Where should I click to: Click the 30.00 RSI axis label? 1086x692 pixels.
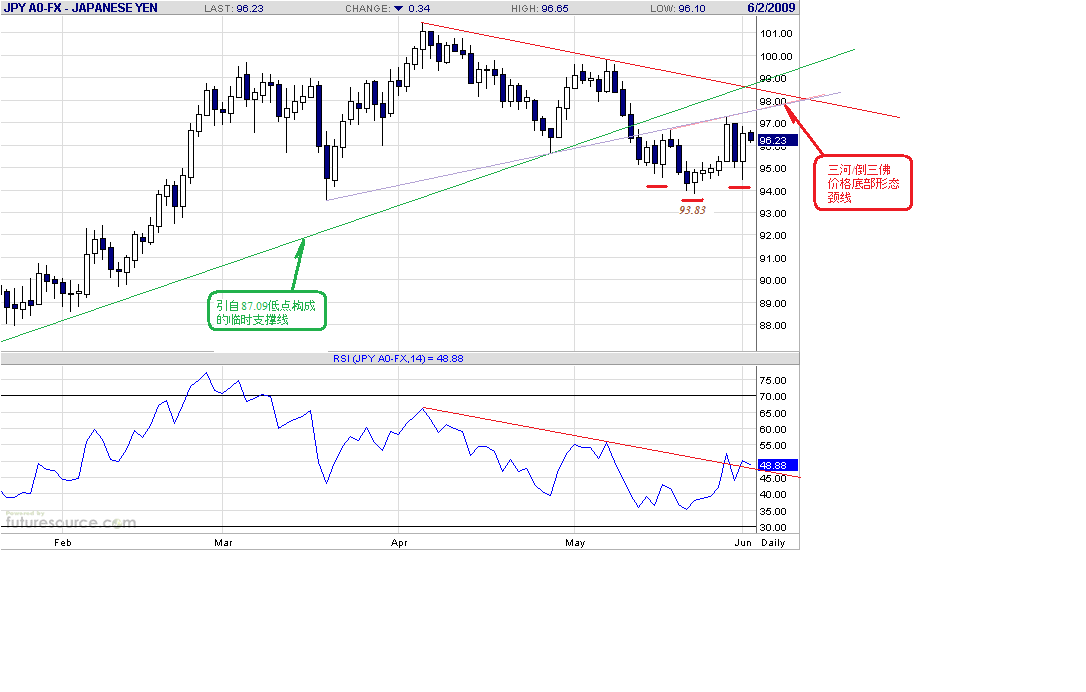pyautogui.click(x=773, y=528)
